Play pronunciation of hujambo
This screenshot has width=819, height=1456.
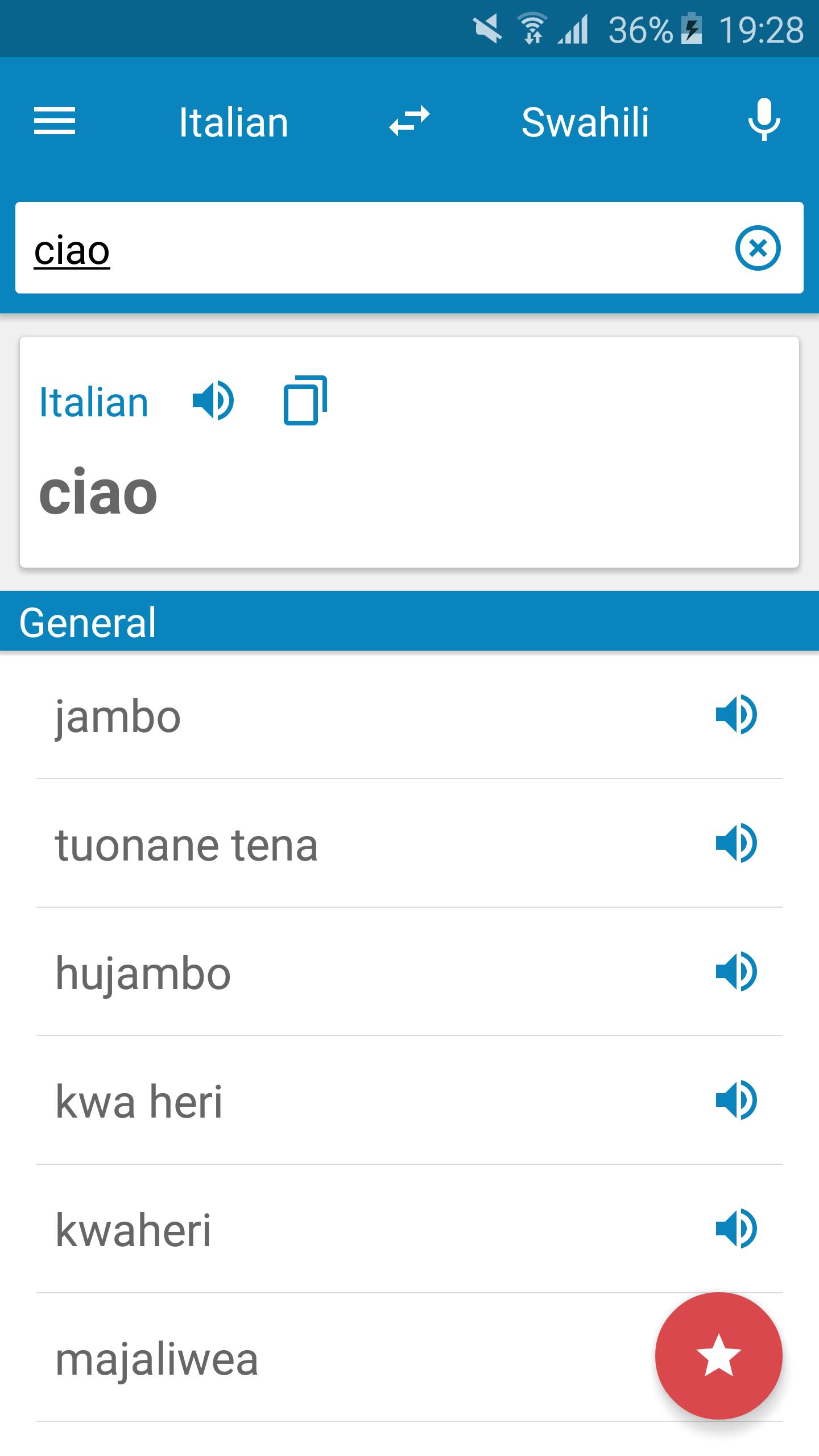737,971
